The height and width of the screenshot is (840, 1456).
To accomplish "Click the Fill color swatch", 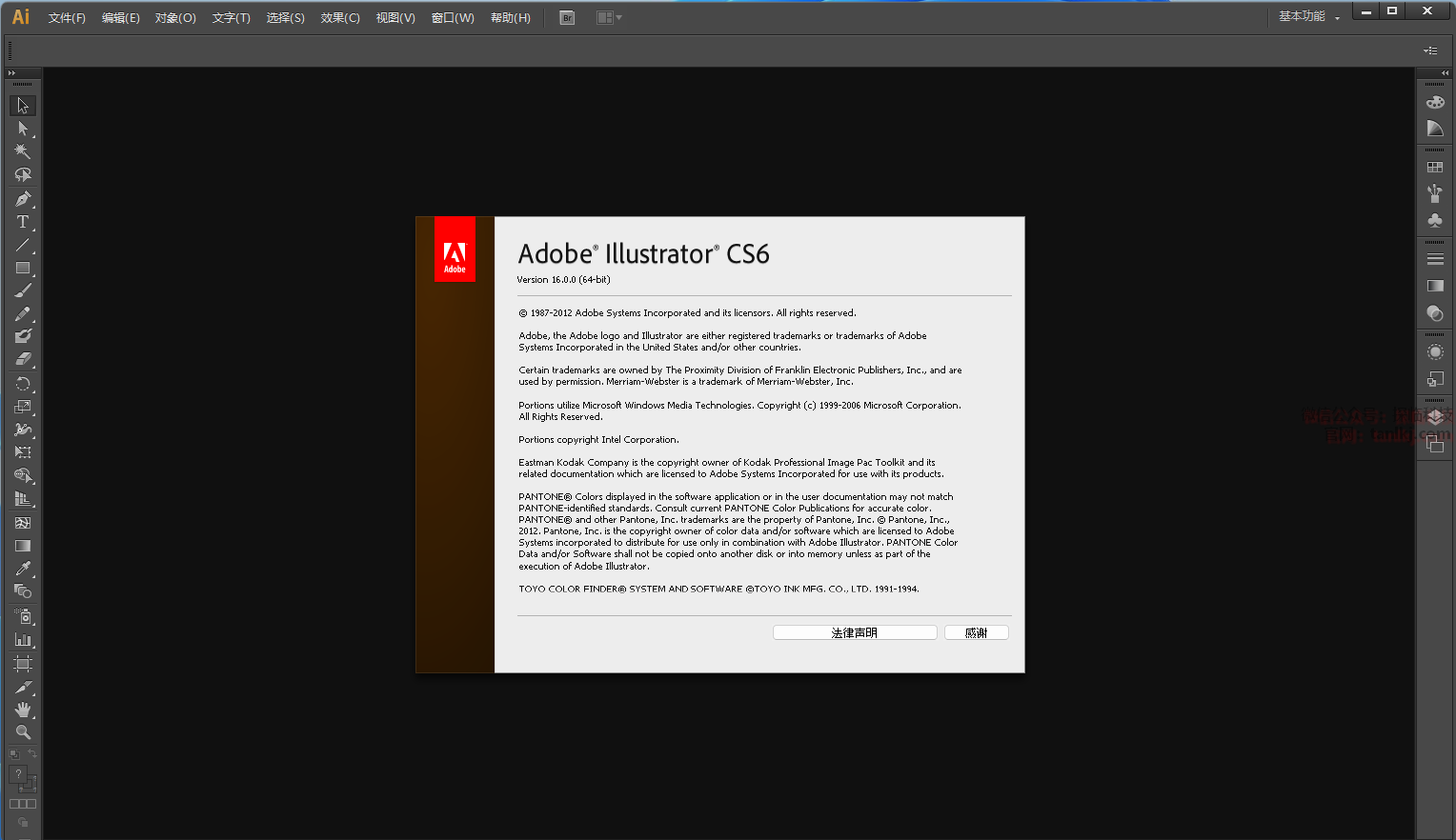I will 18,774.
